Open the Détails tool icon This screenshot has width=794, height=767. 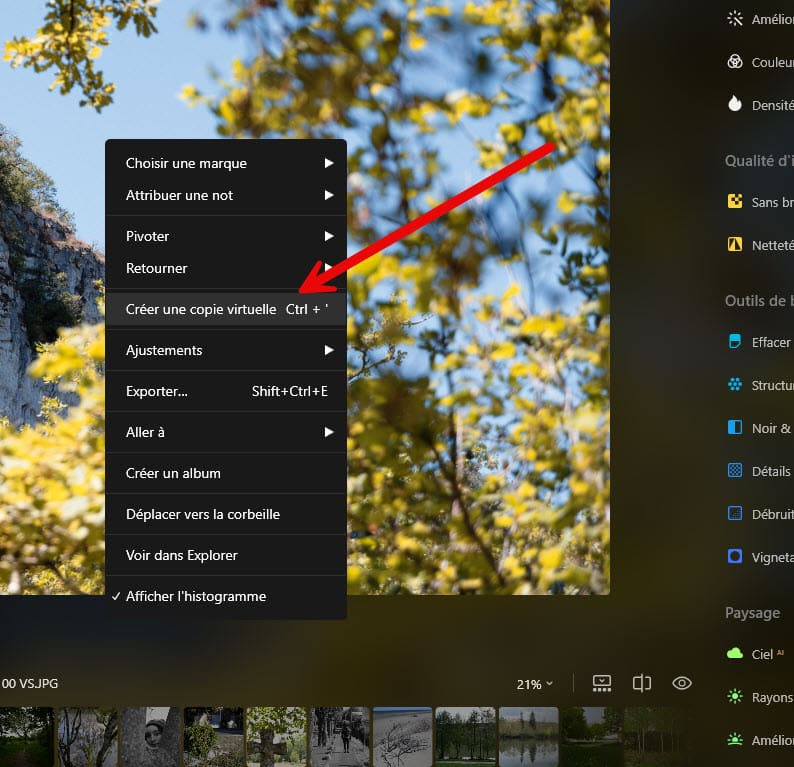coord(735,471)
